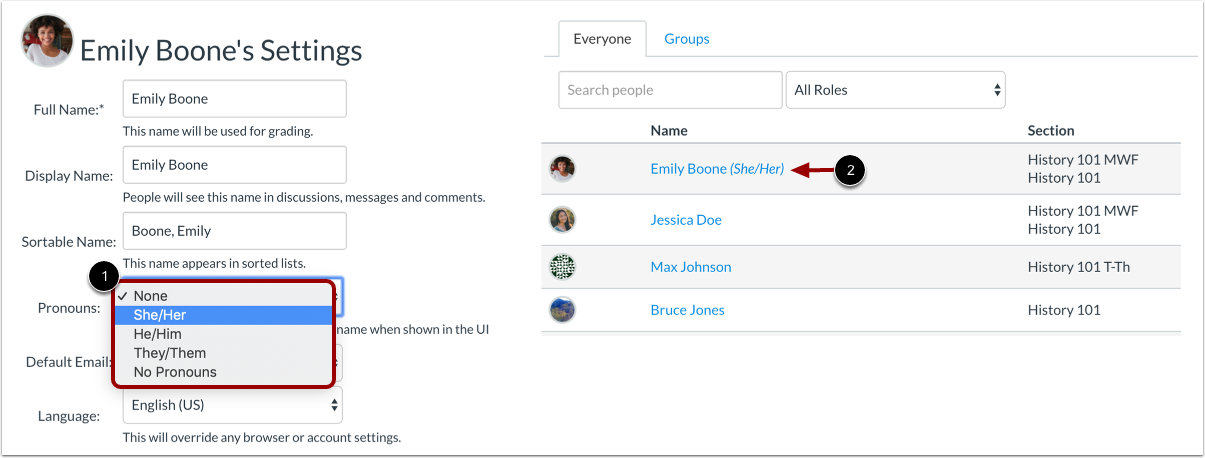Switch to the Everyone tab
The width and height of the screenshot is (1205, 458).
pos(602,39)
